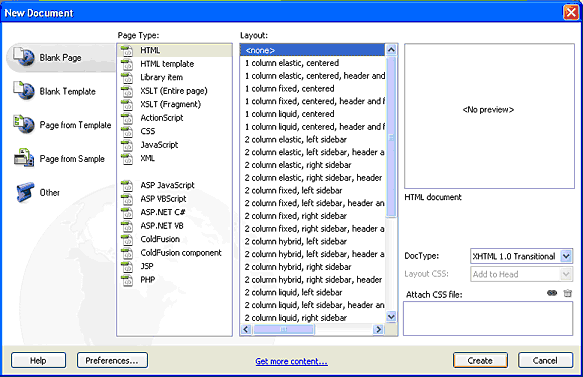Click the ASP VBScript file icon
This screenshot has width=583, height=377.
[x=127, y=199]
